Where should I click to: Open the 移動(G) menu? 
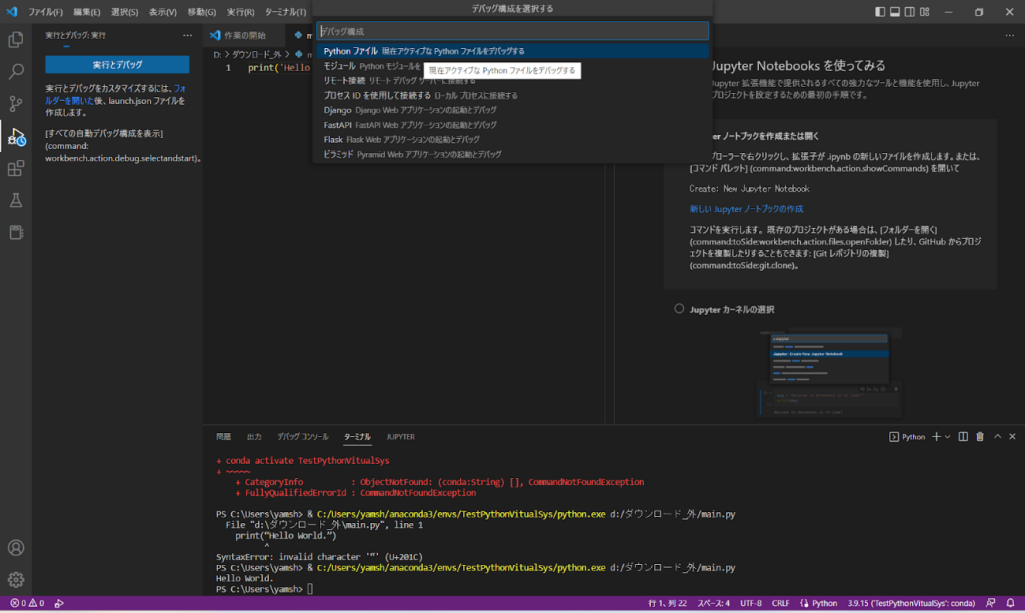tap(201, 12)
